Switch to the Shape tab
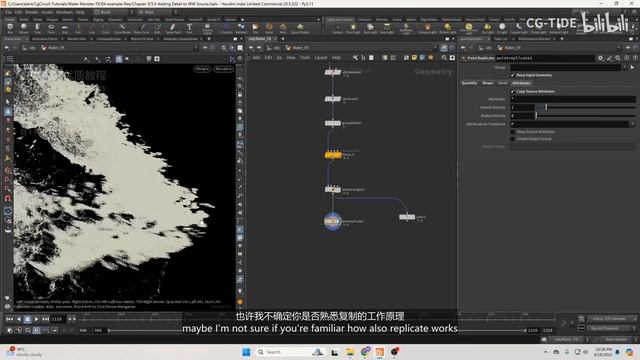 click(x=488, y=83)
